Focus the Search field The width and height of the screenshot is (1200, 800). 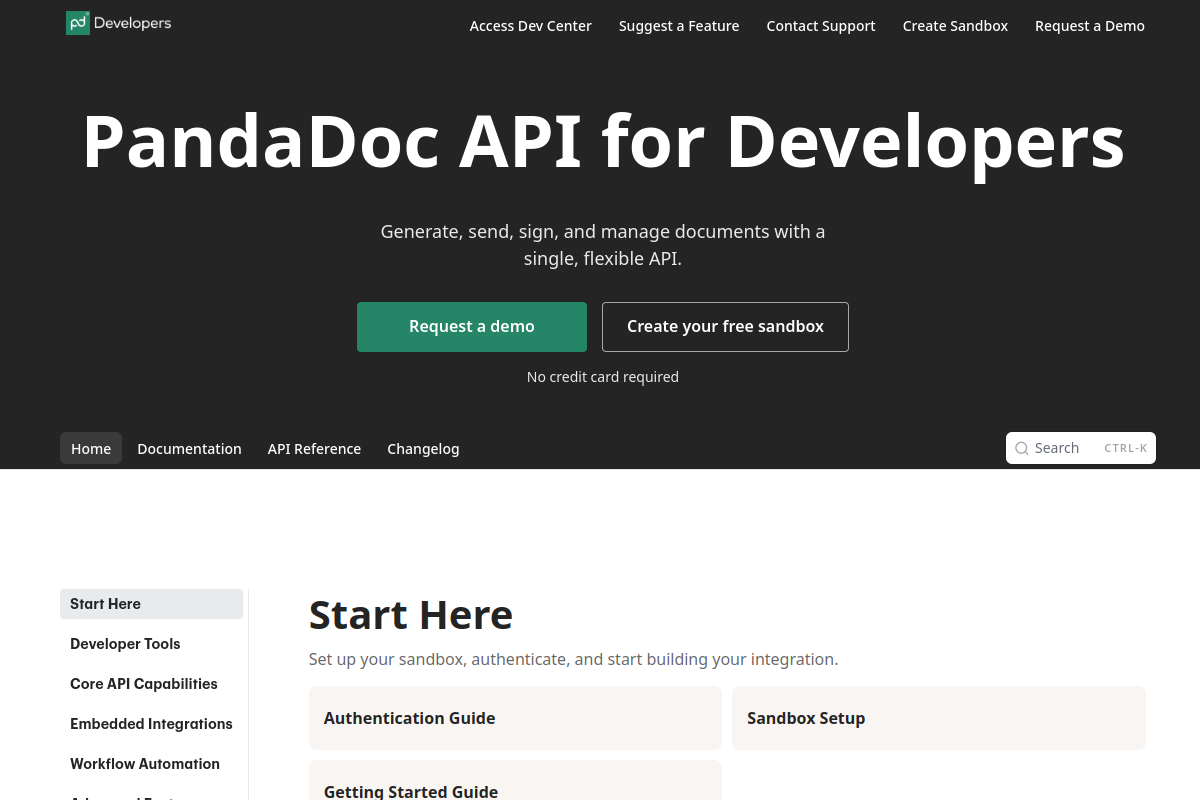click(1081, 448)
